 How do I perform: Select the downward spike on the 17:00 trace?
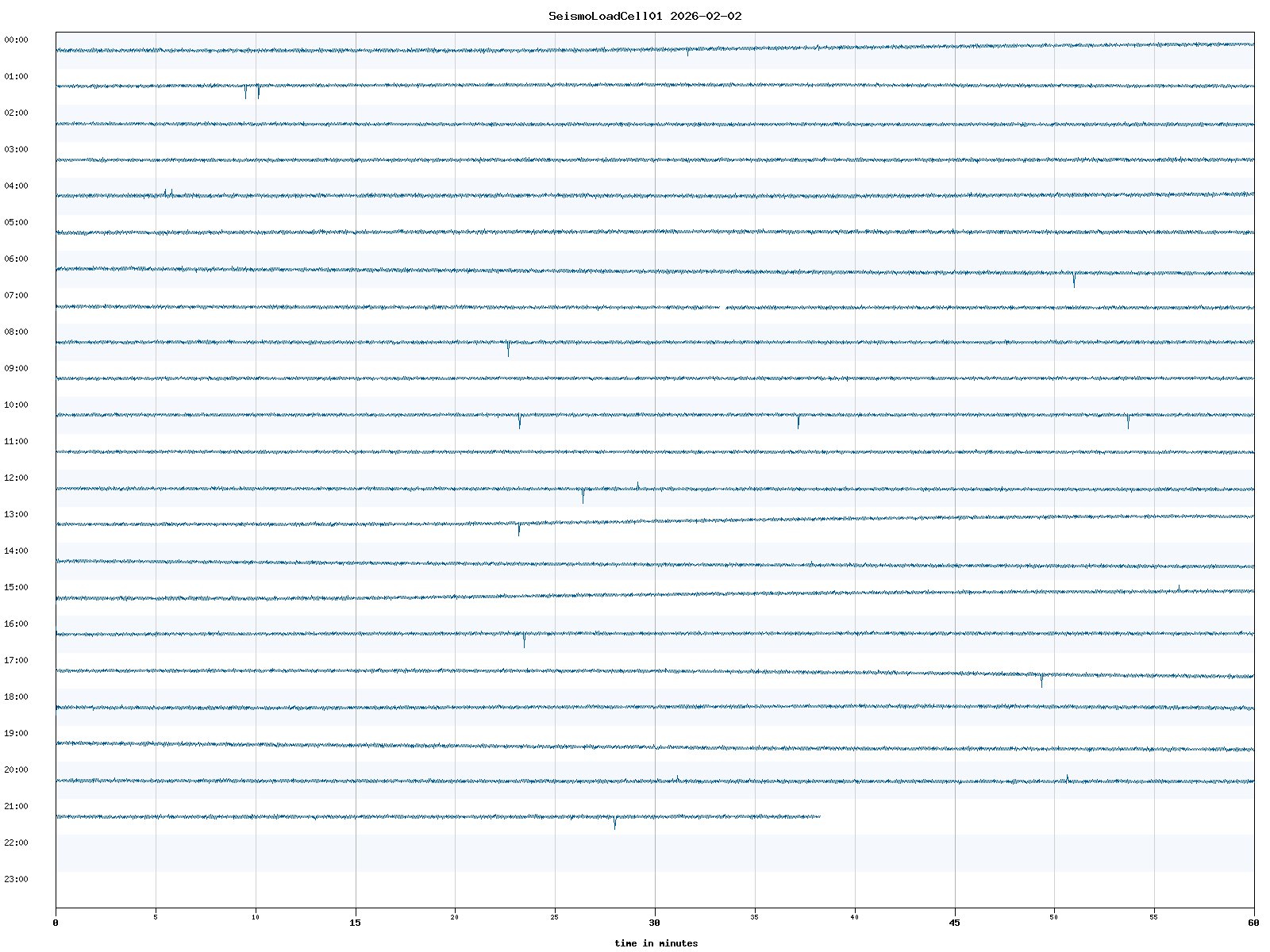coord(1041,681)
